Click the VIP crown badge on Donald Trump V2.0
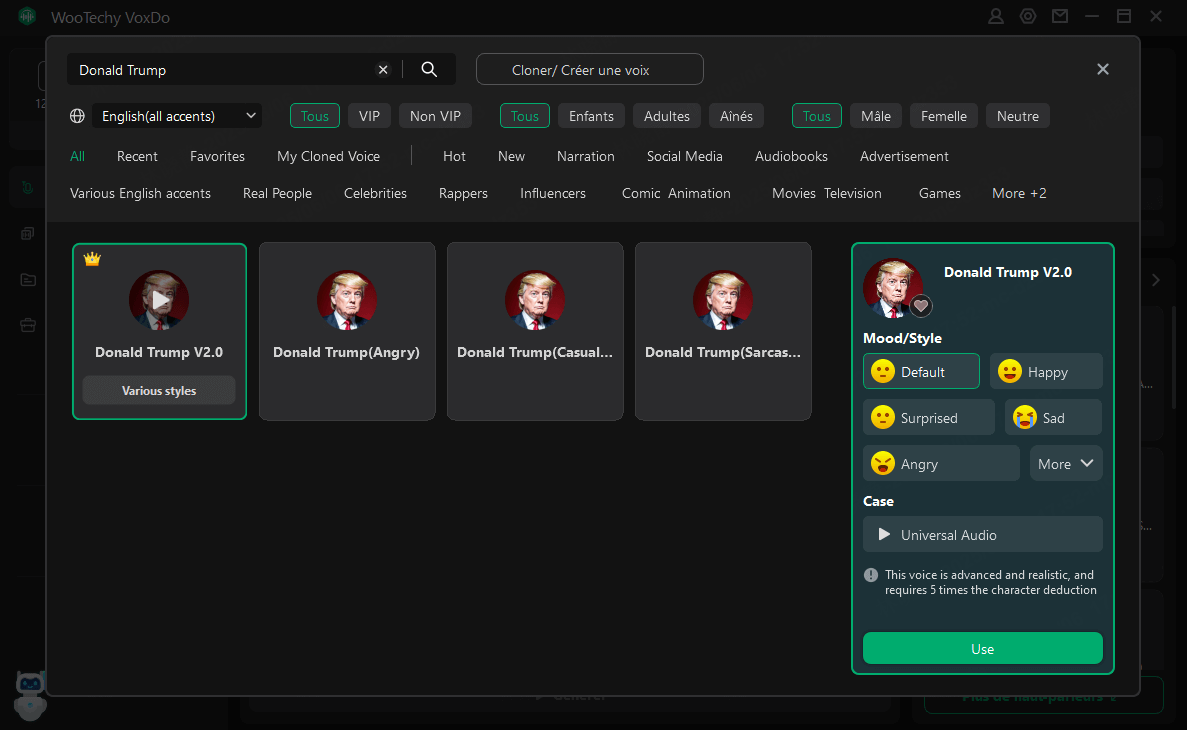Image resolution: width=1187 pixels, height=730 pixels. [92, 259]
